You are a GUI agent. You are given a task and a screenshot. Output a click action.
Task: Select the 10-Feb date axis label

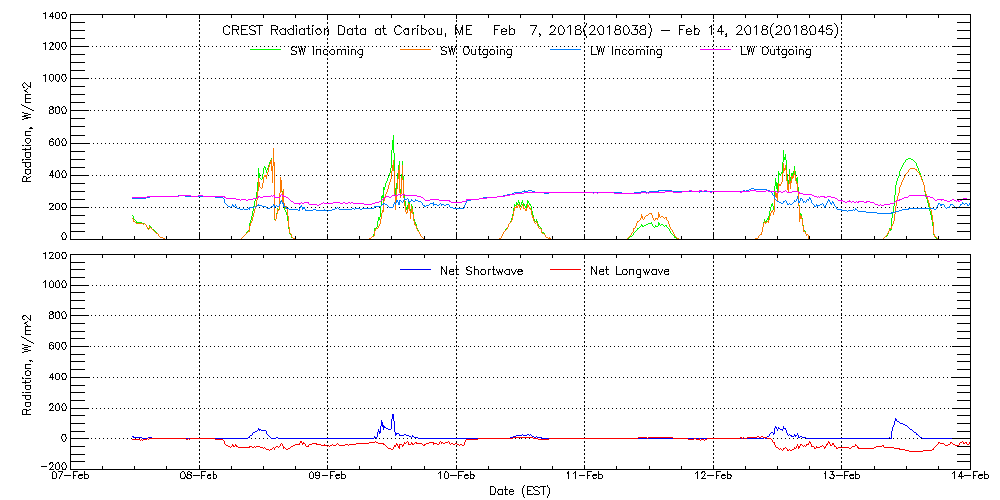click(456, 476)
